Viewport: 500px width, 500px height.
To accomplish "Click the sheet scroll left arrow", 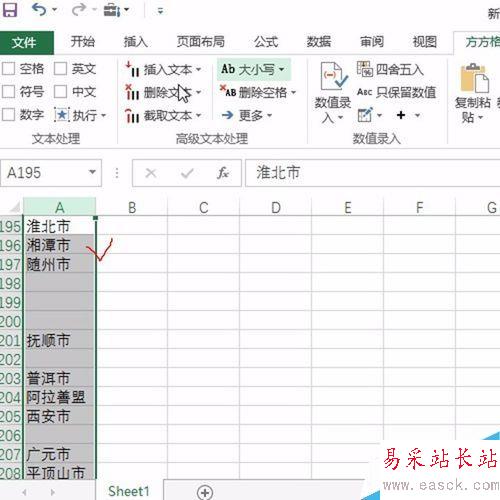I will click(24, 492).
